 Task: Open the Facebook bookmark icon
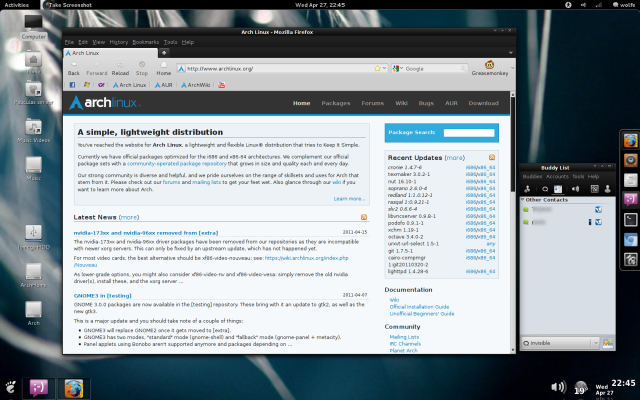click(x=72, y=85)
